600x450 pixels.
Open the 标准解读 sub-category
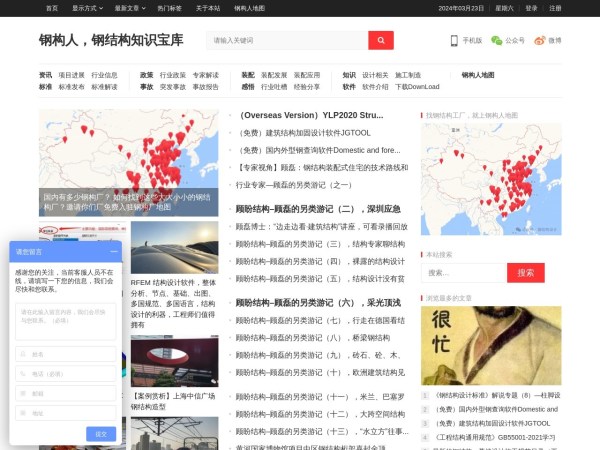point(104,87)
